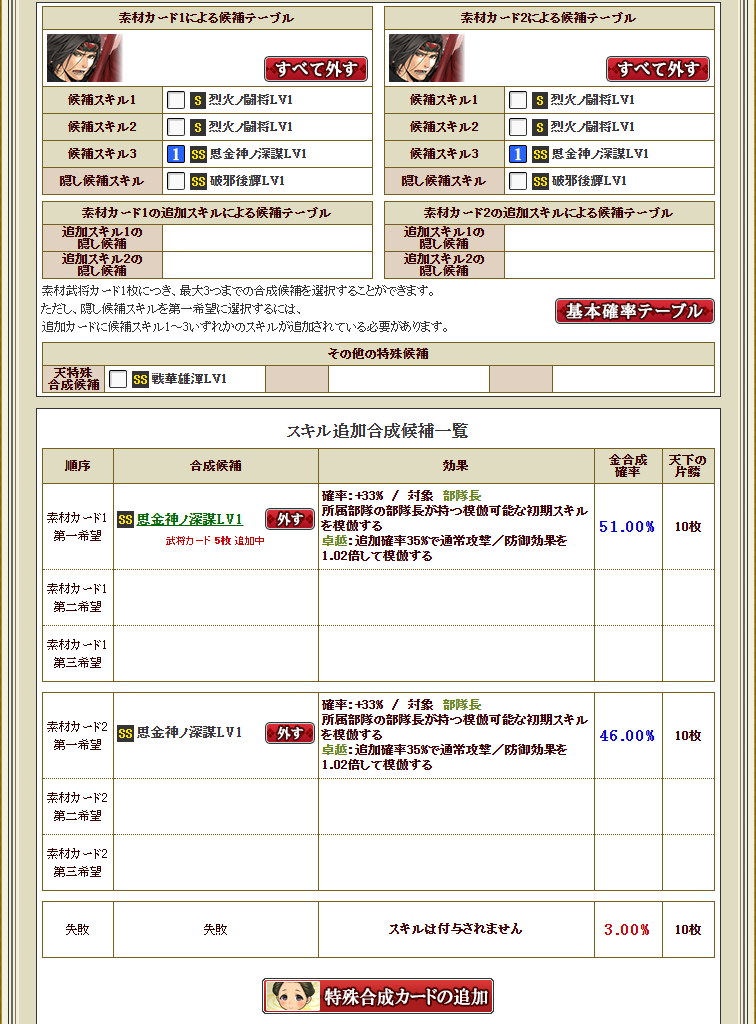Toggle blue number 1 selection for card 2 候補スキル3
This screenshot has width=756, height=1024.
518,154
